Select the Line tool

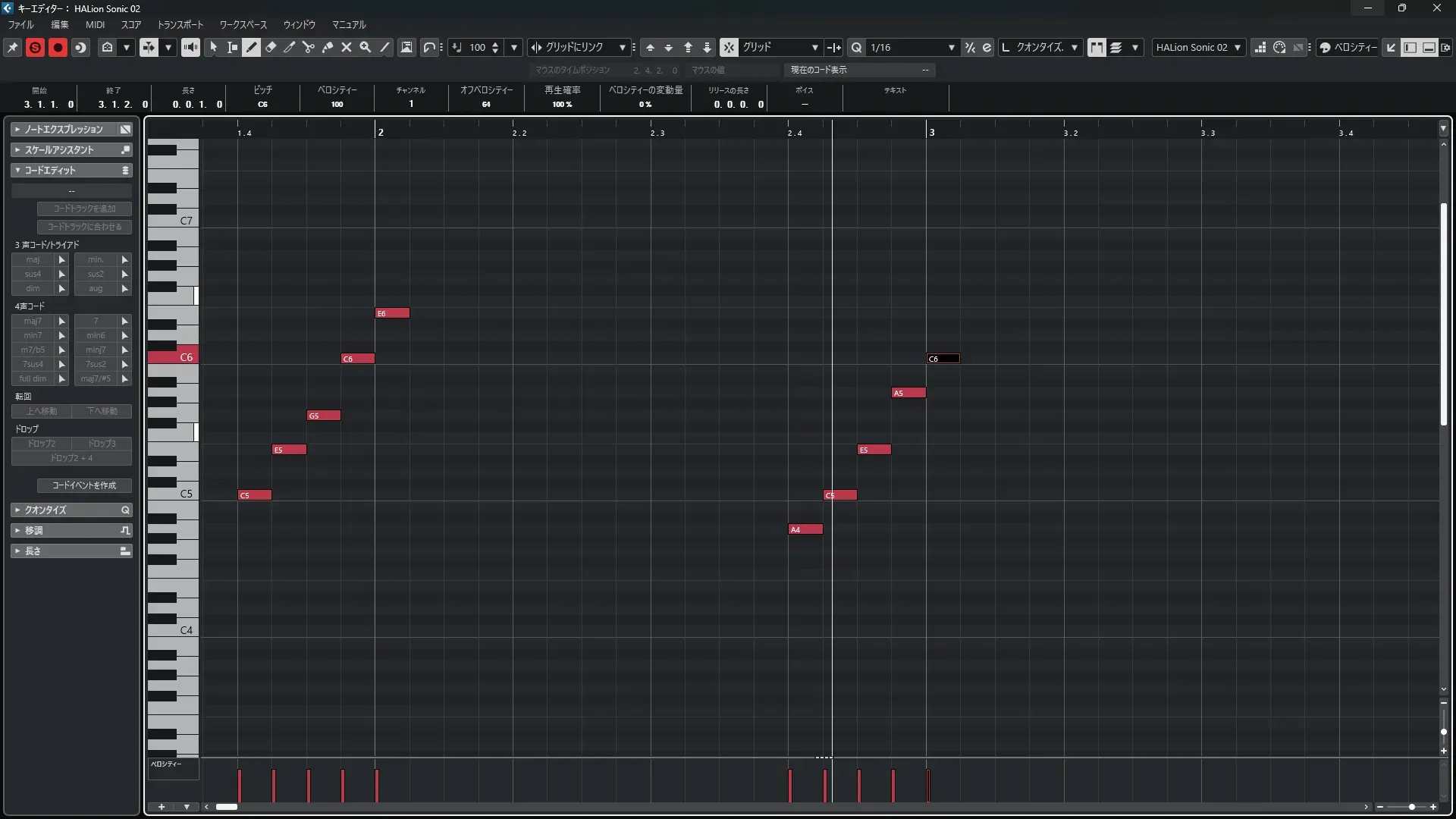coord(385,47)
